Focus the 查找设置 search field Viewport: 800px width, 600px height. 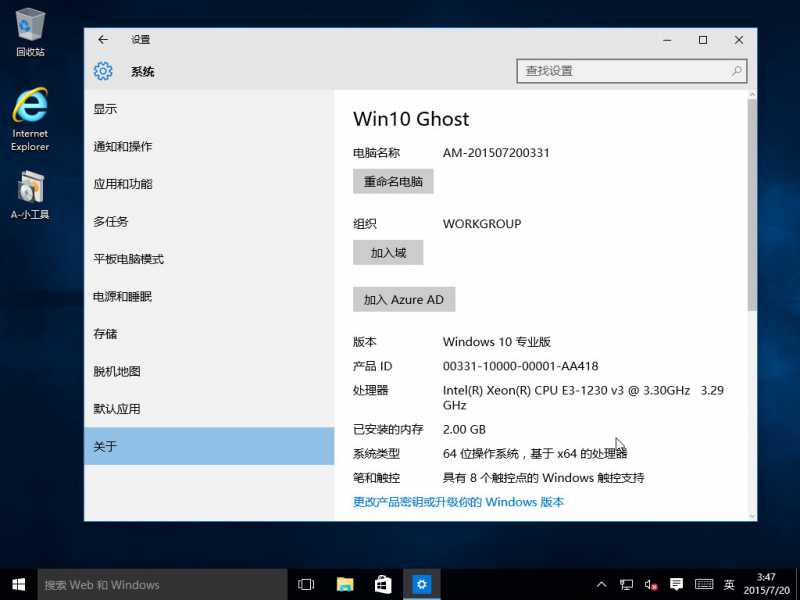pyautogui.click(x=632, y=71)
